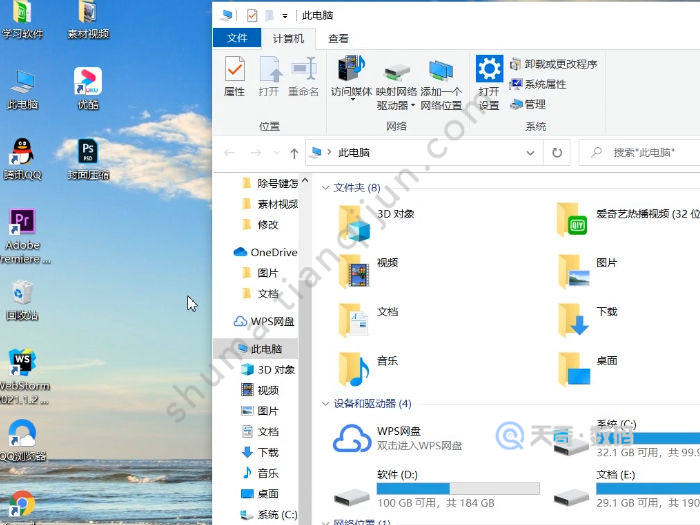
Task: Launch 腾讯QQ from the desktop
Action: (x=22, y=158)
